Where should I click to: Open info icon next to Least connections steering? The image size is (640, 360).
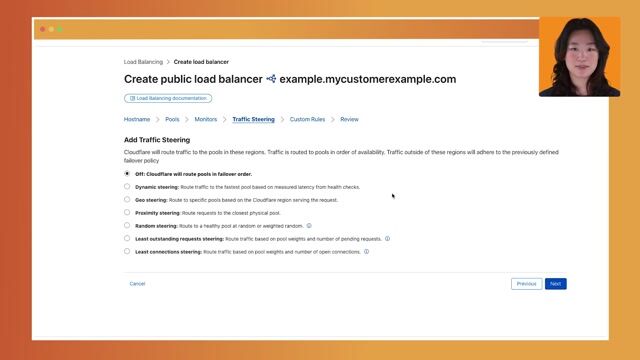(367, 252)
